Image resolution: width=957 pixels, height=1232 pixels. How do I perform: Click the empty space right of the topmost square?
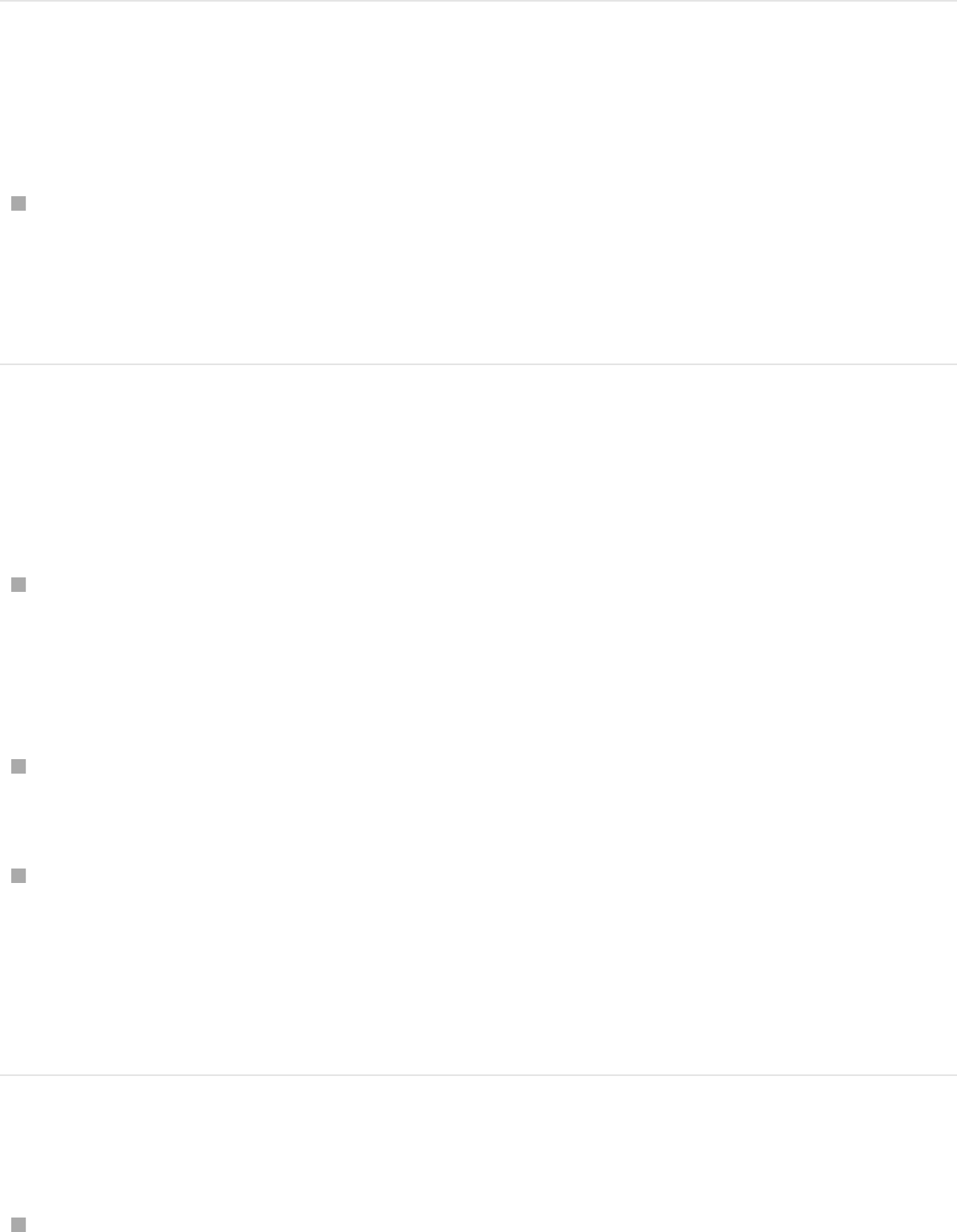coord(491,204)
